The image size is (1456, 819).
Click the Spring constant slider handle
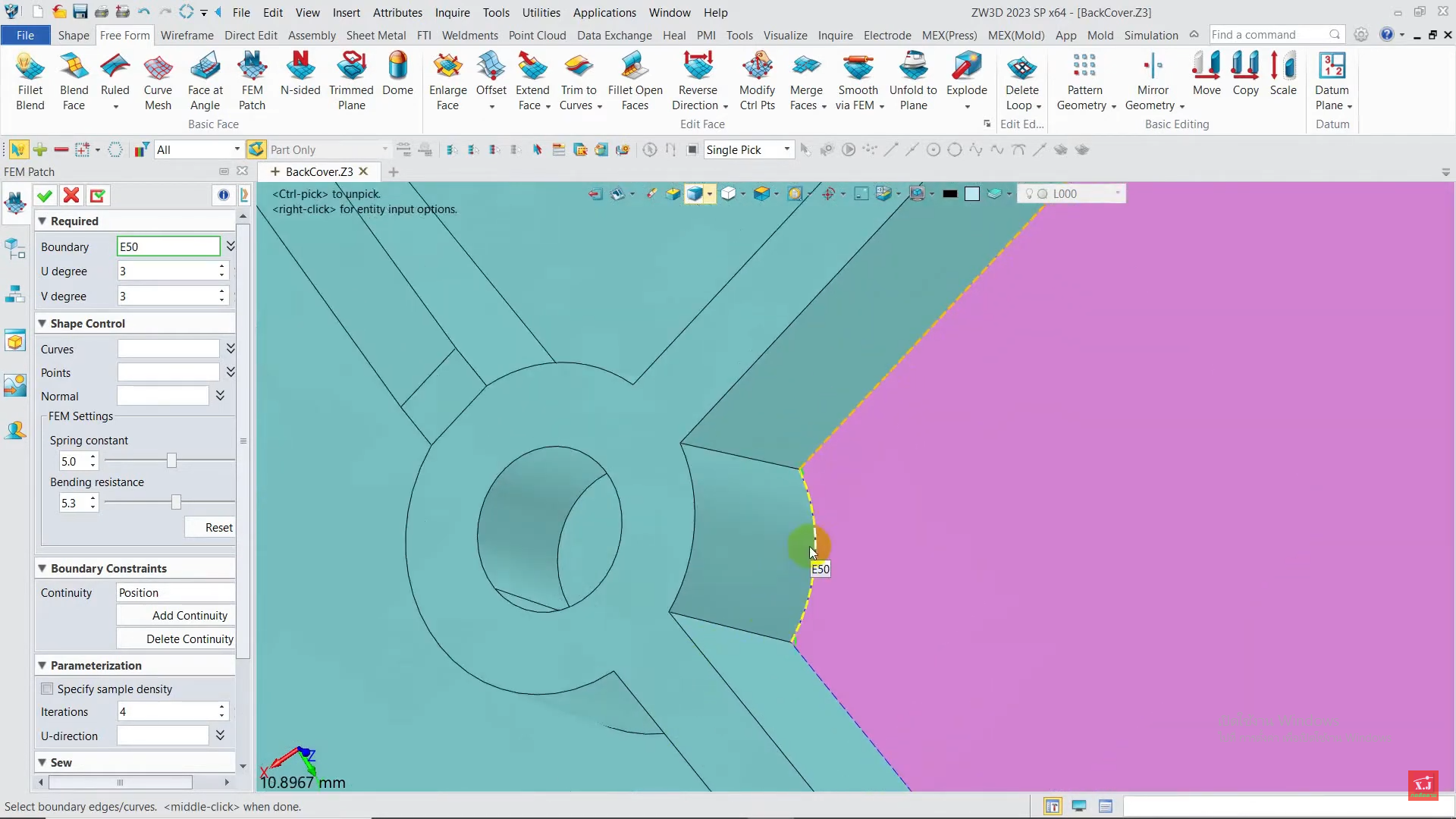(x=171, y=460)
